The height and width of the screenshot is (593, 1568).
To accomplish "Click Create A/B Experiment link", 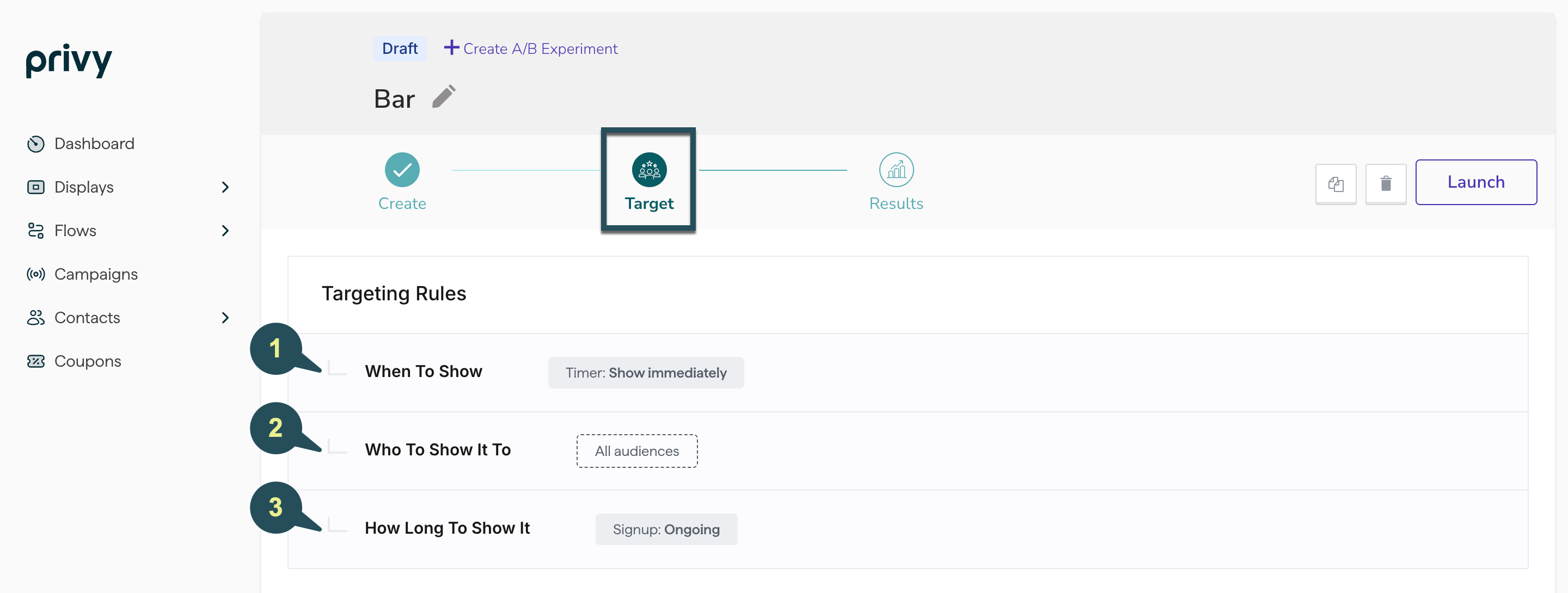I will click(531, 48).
